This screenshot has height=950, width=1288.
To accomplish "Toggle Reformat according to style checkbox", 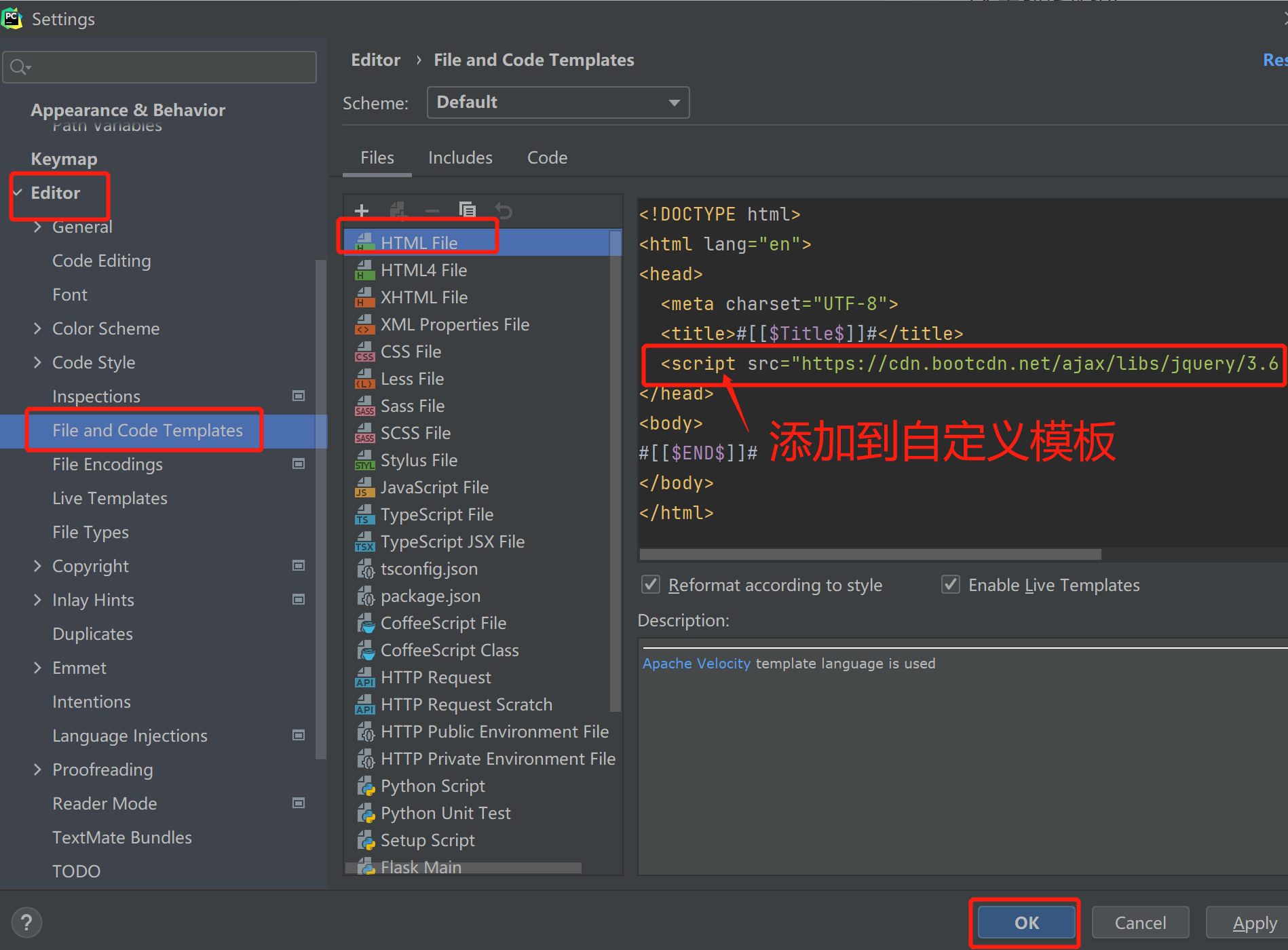I will tap(651, 584).
